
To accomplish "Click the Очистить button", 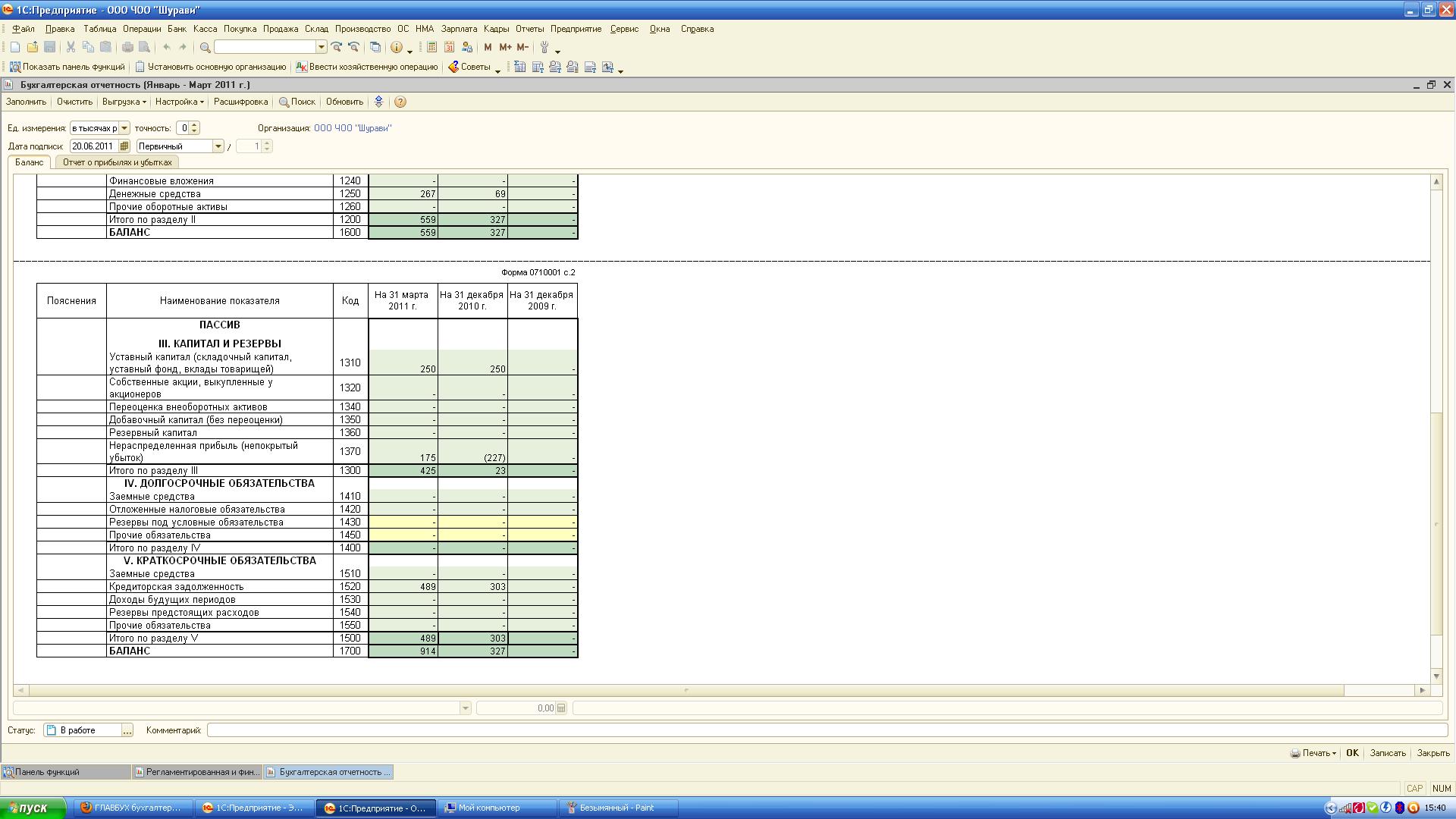I will click(74, 102).
